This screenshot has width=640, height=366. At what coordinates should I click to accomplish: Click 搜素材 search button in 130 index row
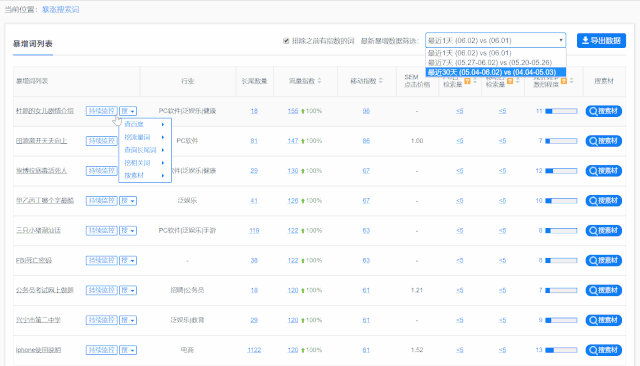603,171
